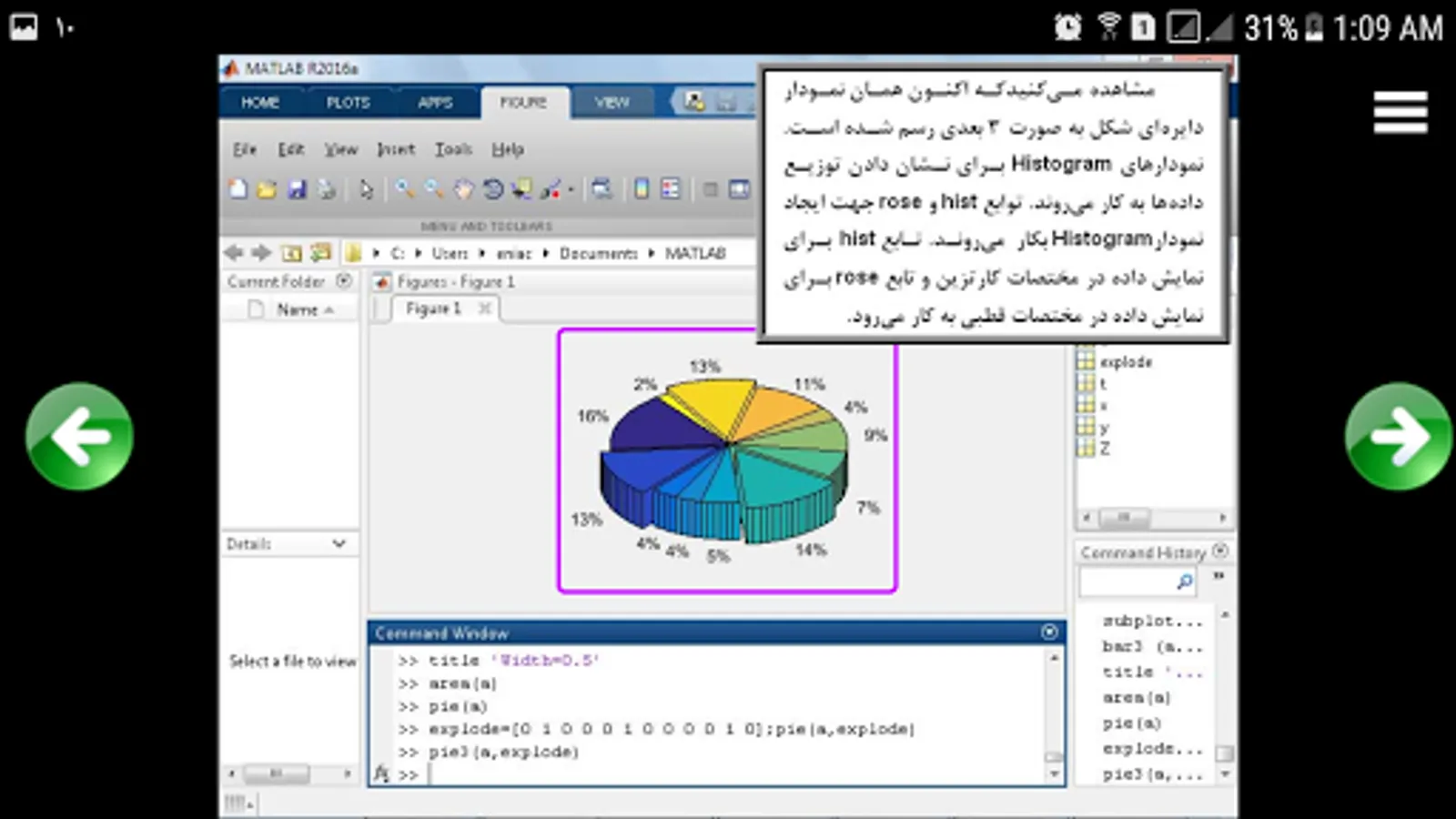Click the Show Plot Tools and dock icon

click(739, 189)
